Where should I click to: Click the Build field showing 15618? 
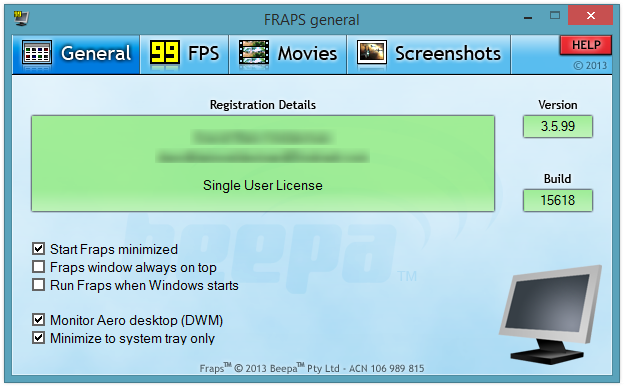(x=558, y=200)
